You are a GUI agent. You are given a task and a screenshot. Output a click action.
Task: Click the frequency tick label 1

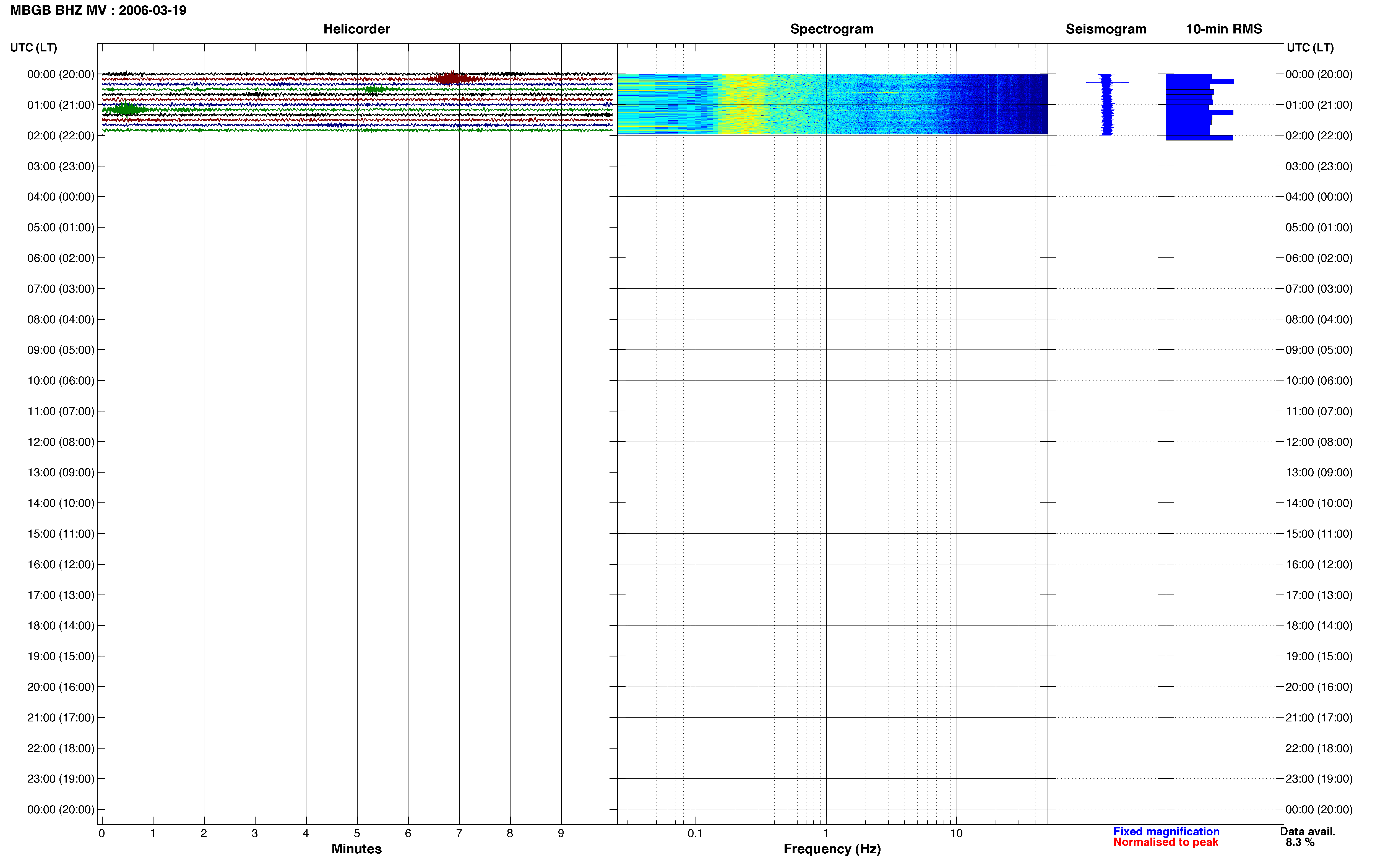826,833
